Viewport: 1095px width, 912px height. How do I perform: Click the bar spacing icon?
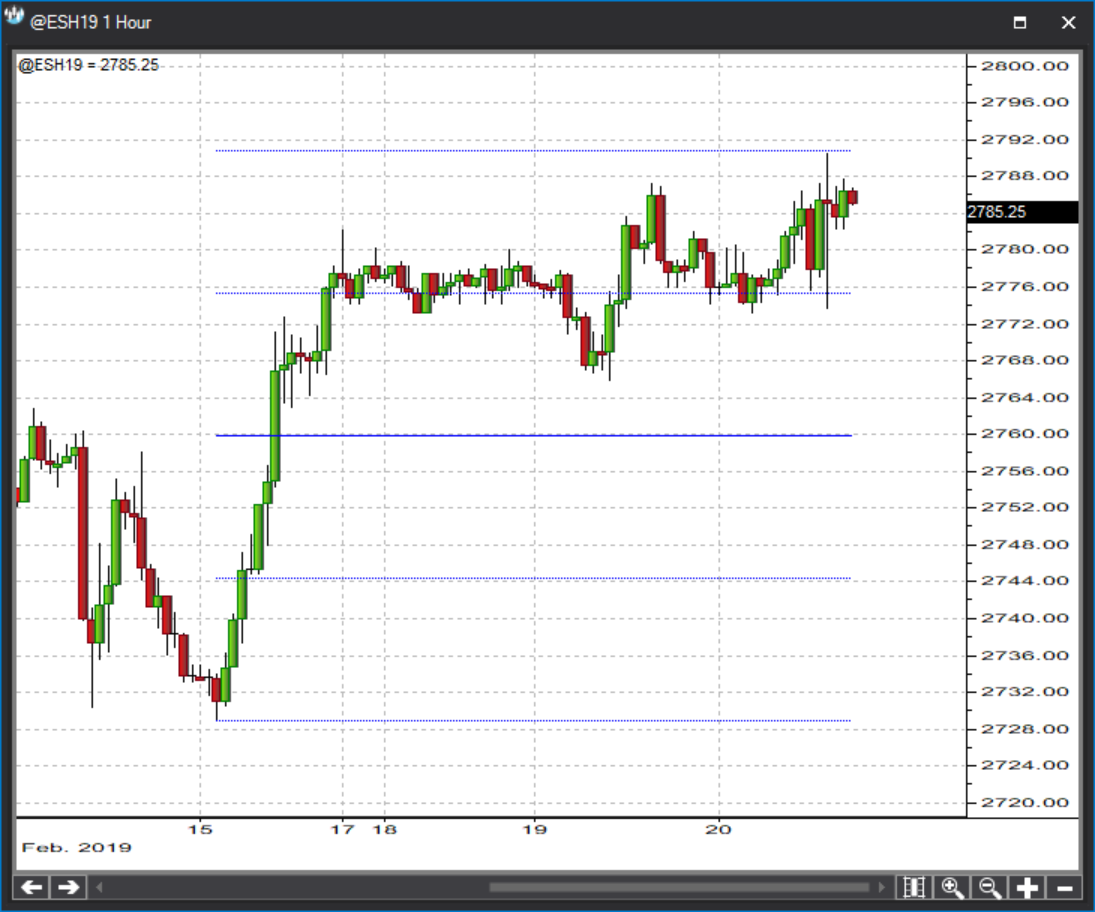pos(914,888)
